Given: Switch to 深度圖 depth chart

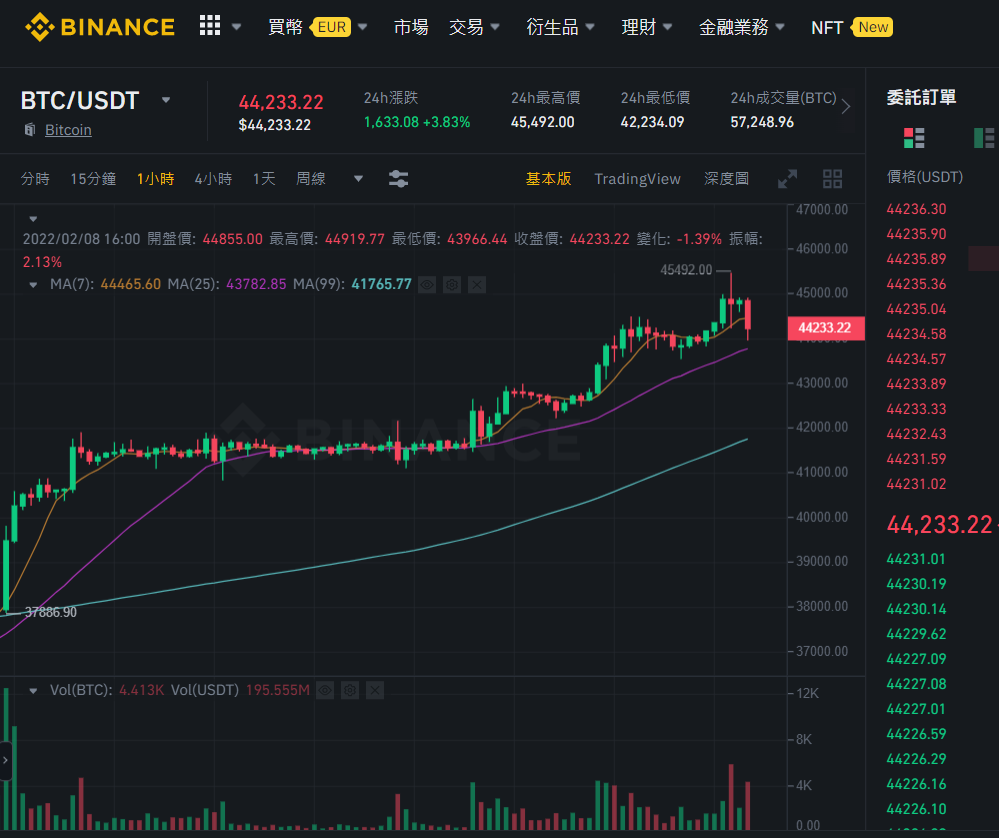Looking at the screenshot, I should click(726, 179).
